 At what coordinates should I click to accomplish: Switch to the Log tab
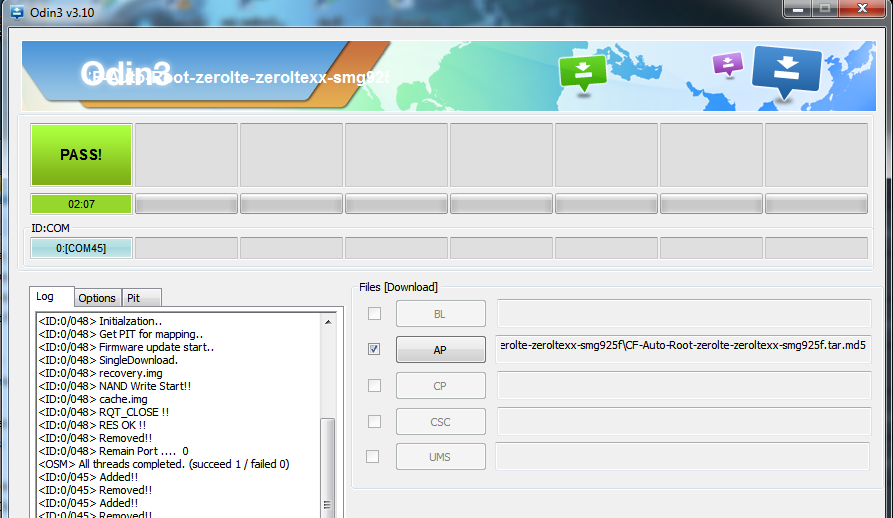point(51,297)
